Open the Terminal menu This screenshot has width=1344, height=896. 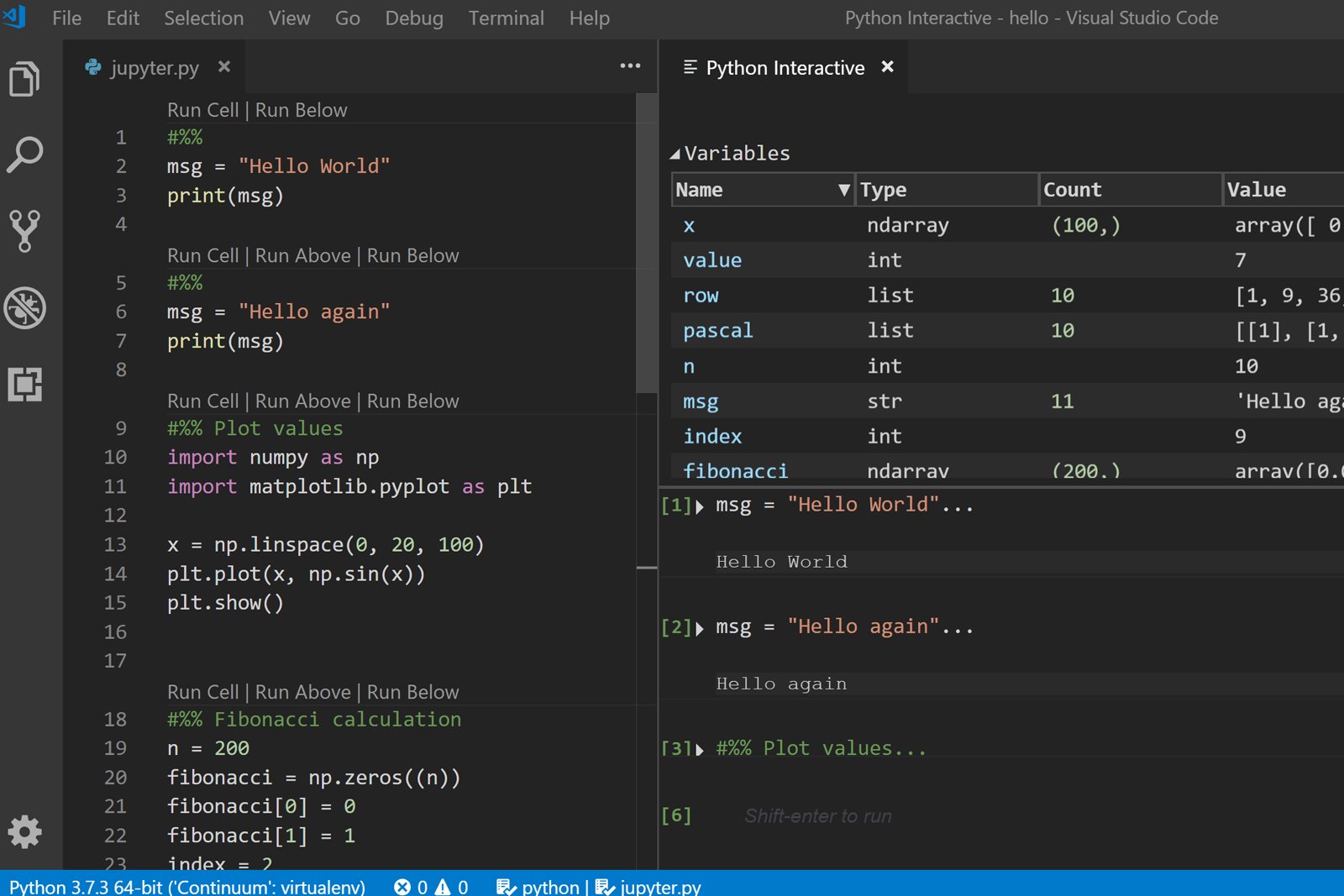click(506, 18)
